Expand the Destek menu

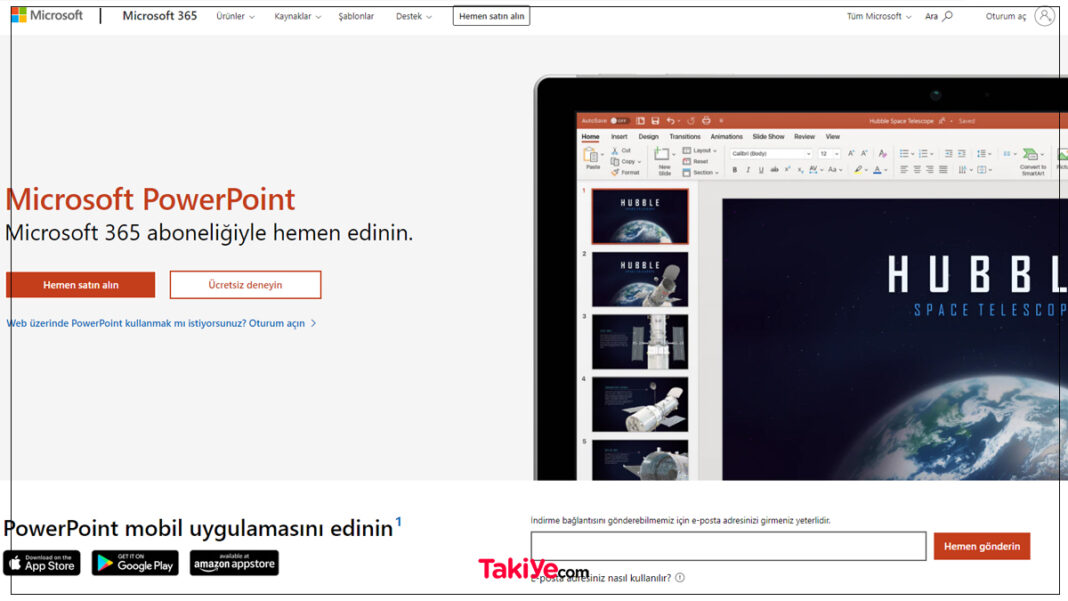tap(413, 16)
